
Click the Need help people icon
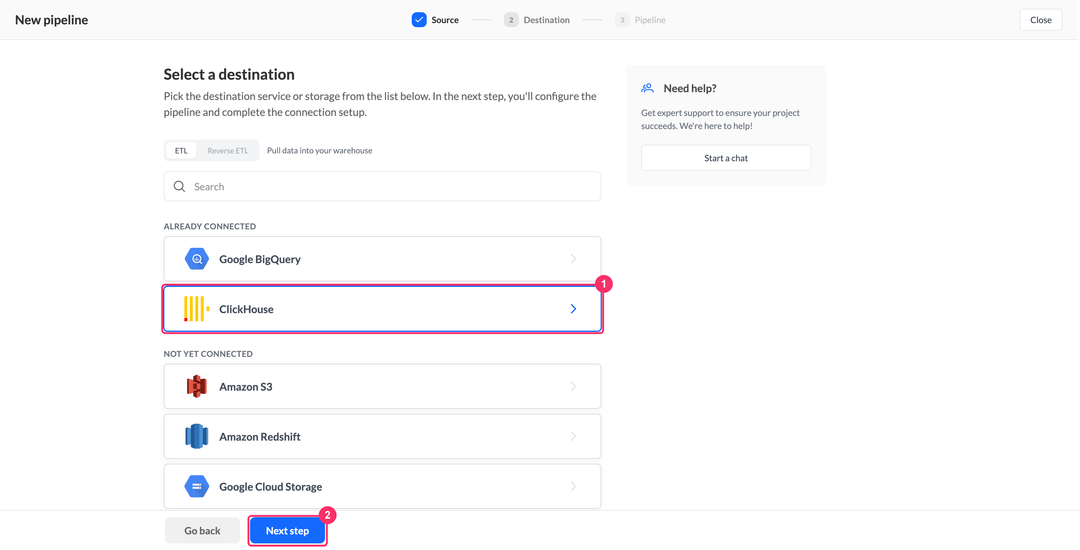coord(647,88)
